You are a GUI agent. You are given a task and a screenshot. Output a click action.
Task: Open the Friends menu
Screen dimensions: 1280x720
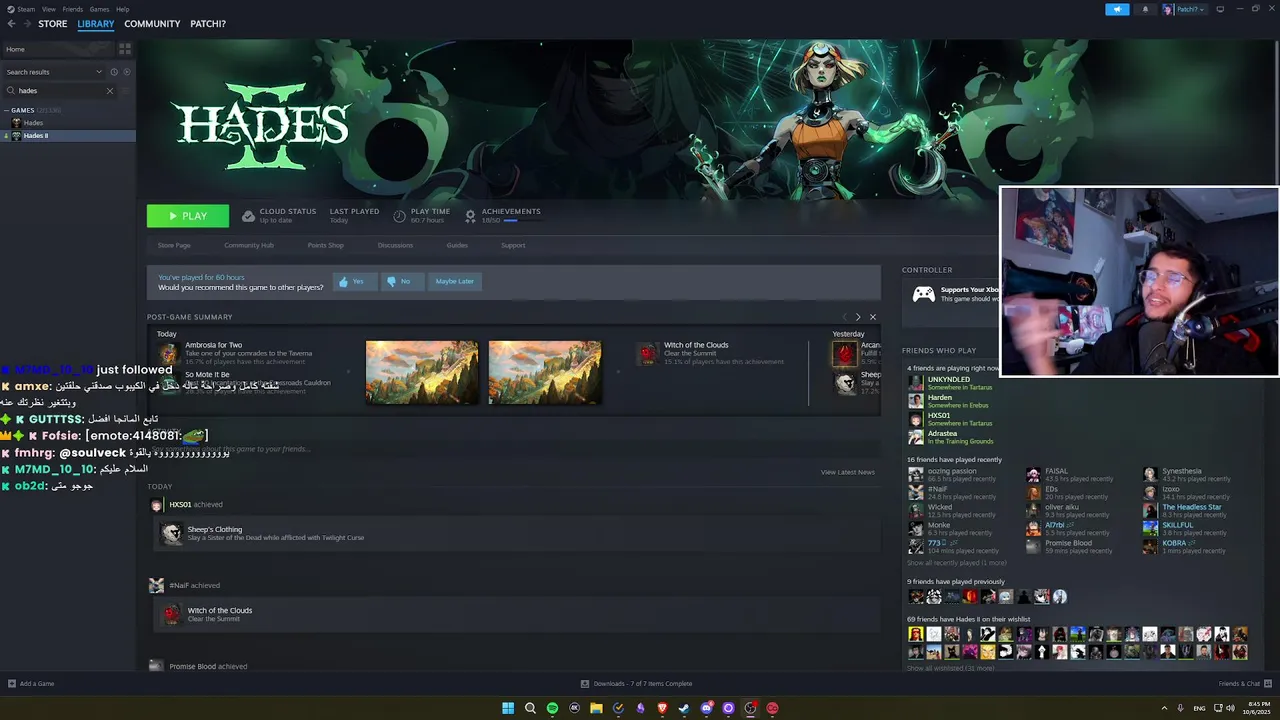point(73,9)
